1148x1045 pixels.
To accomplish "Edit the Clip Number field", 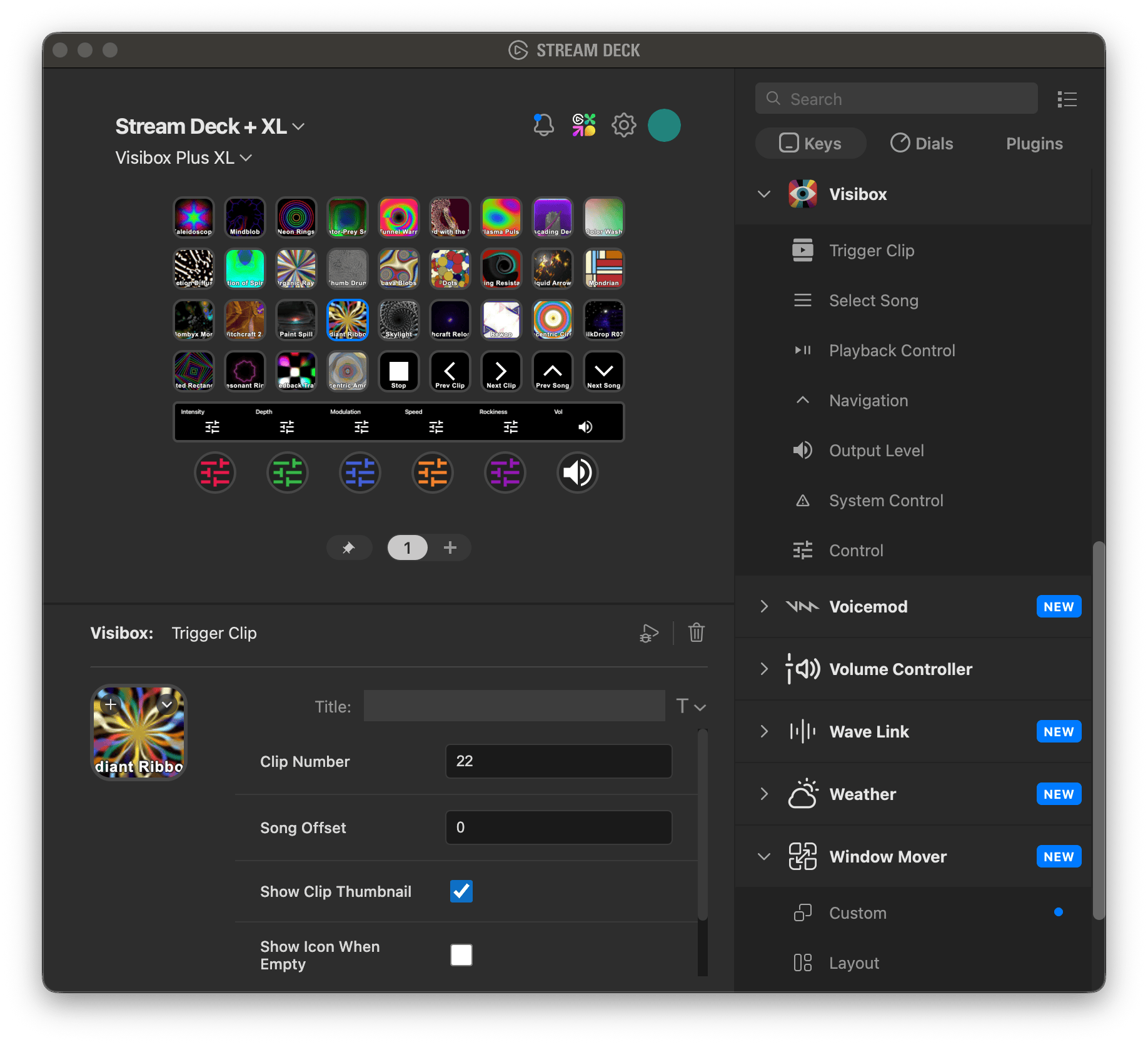I will click(x=558, y=761).
